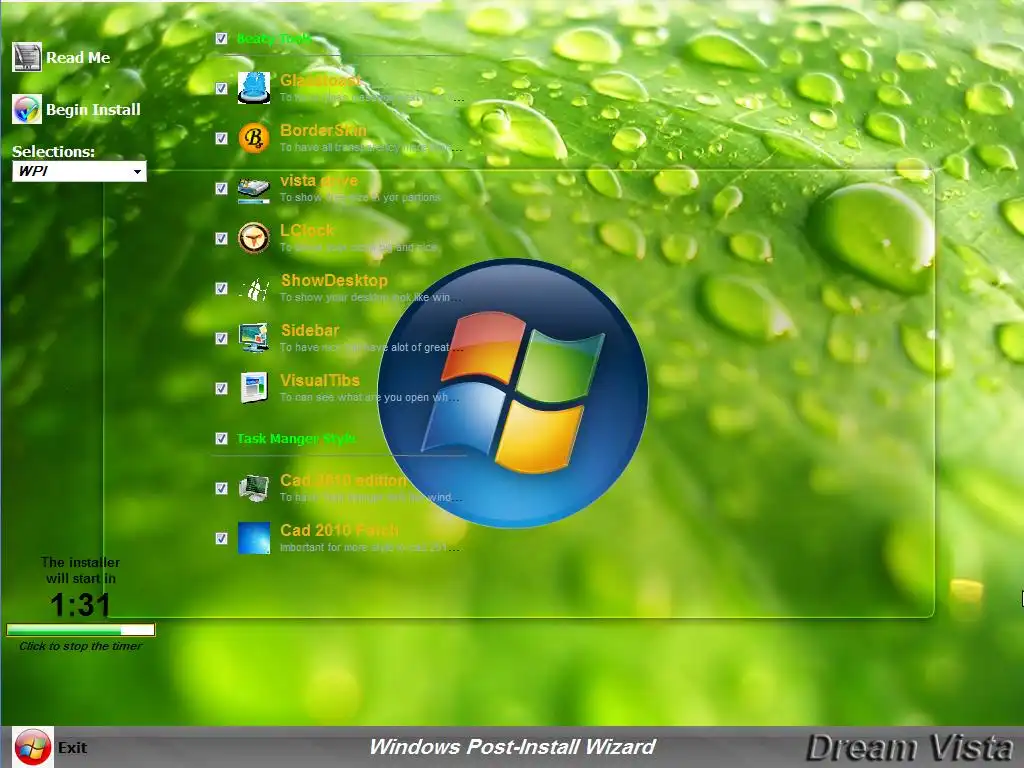The image size is (1024, 768).
Task: Uncheck the VisualTibs checkbox
Action: [221, 389]
